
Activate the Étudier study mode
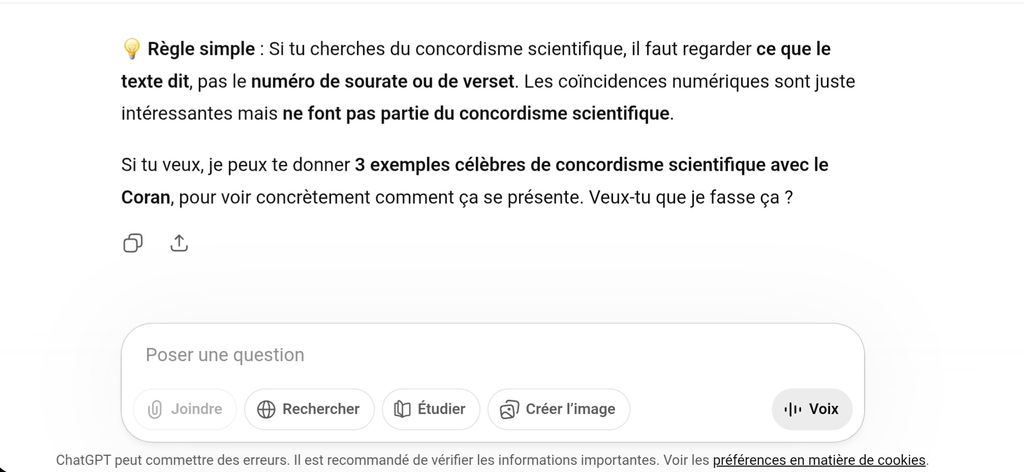point(431,409)
